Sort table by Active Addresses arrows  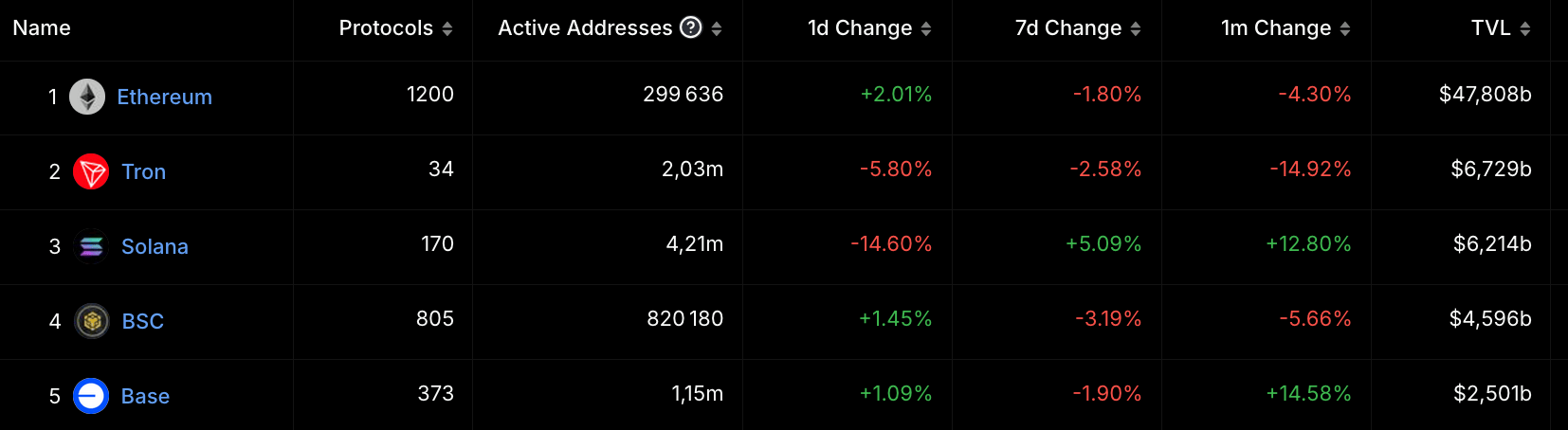[717, 29]
